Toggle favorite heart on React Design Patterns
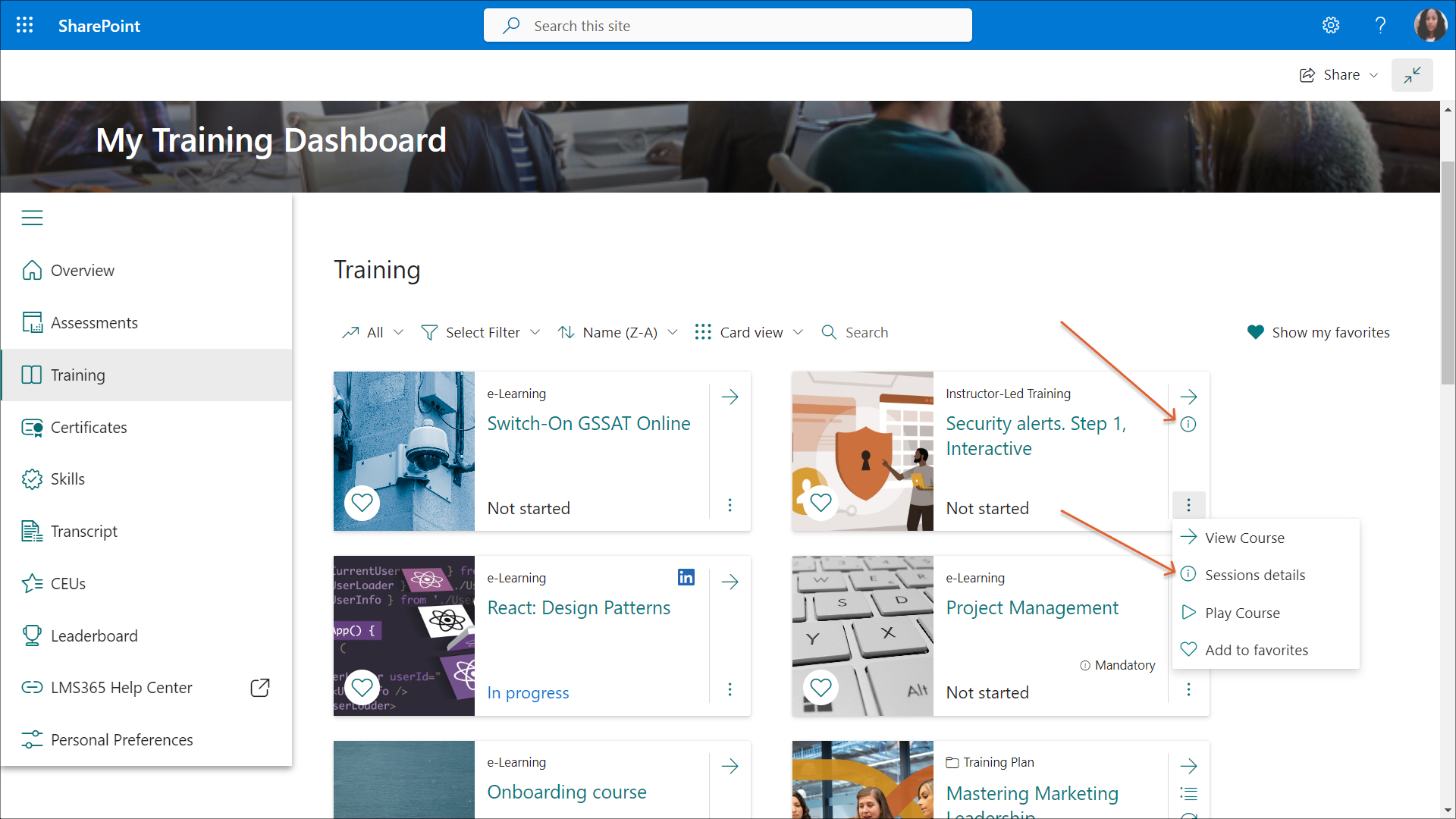Screen dimensions: 1456x819 point(362,687)
